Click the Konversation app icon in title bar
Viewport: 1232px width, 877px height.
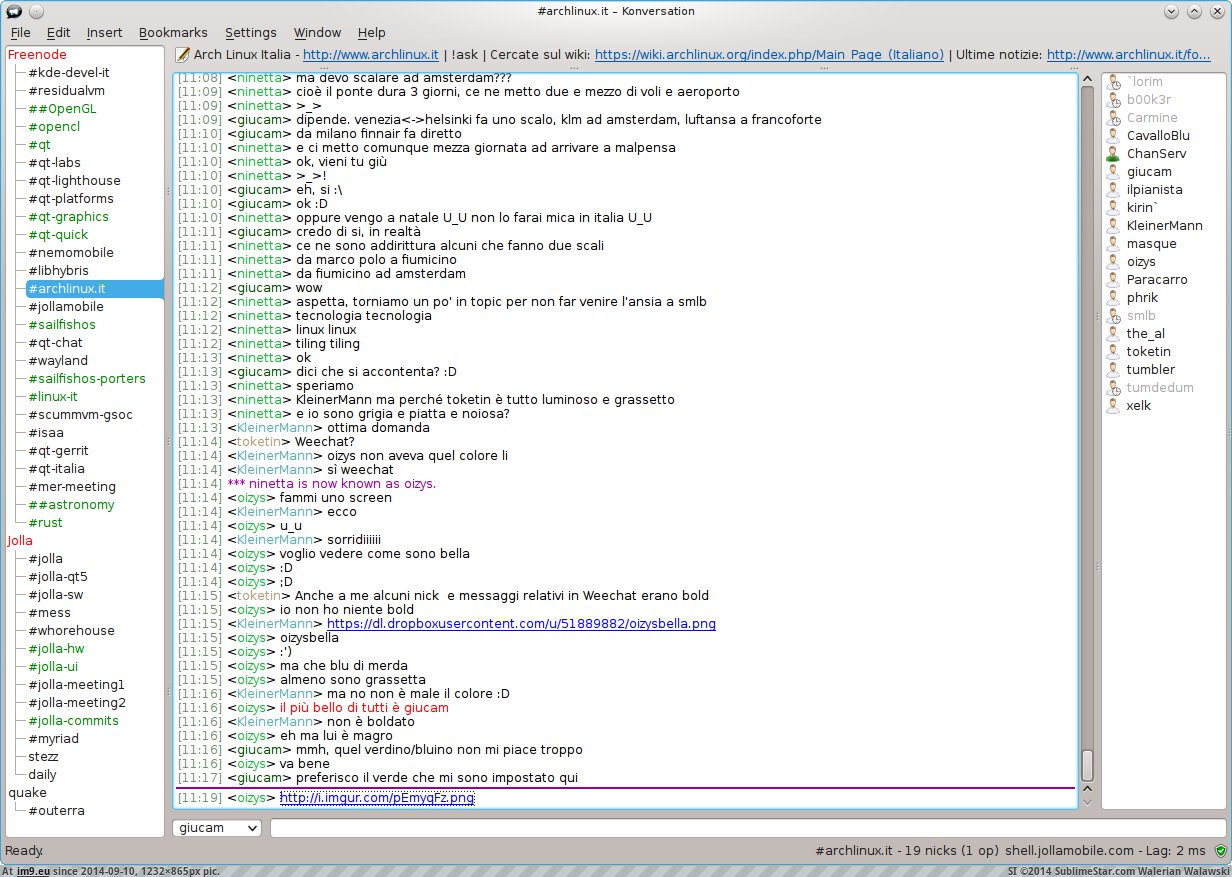pyautogui.click(x=13, y=11)
